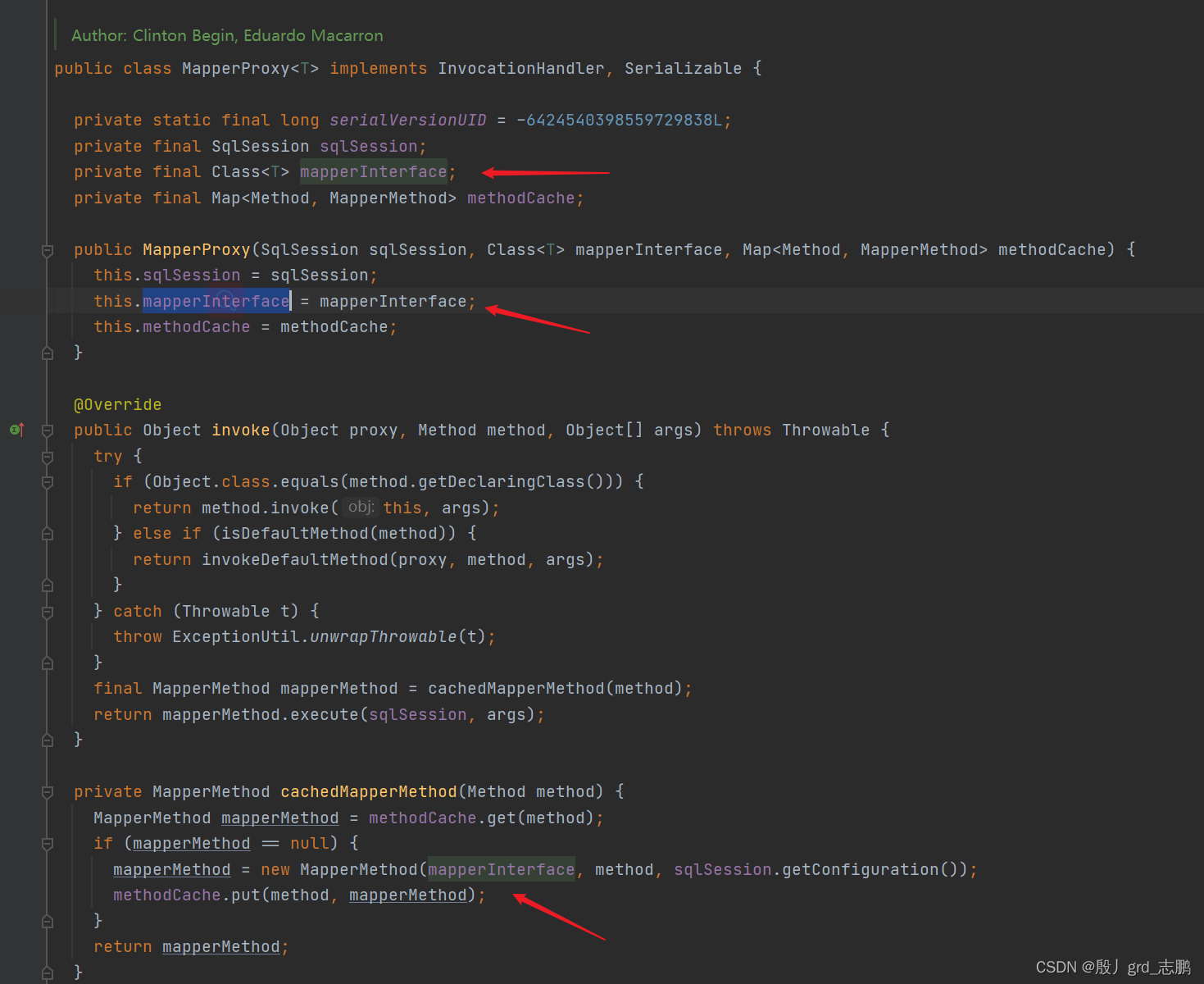Click mapperInterface argument in new MapperMethod
This screenshot has height=984, width=1204.
(502, 870)
